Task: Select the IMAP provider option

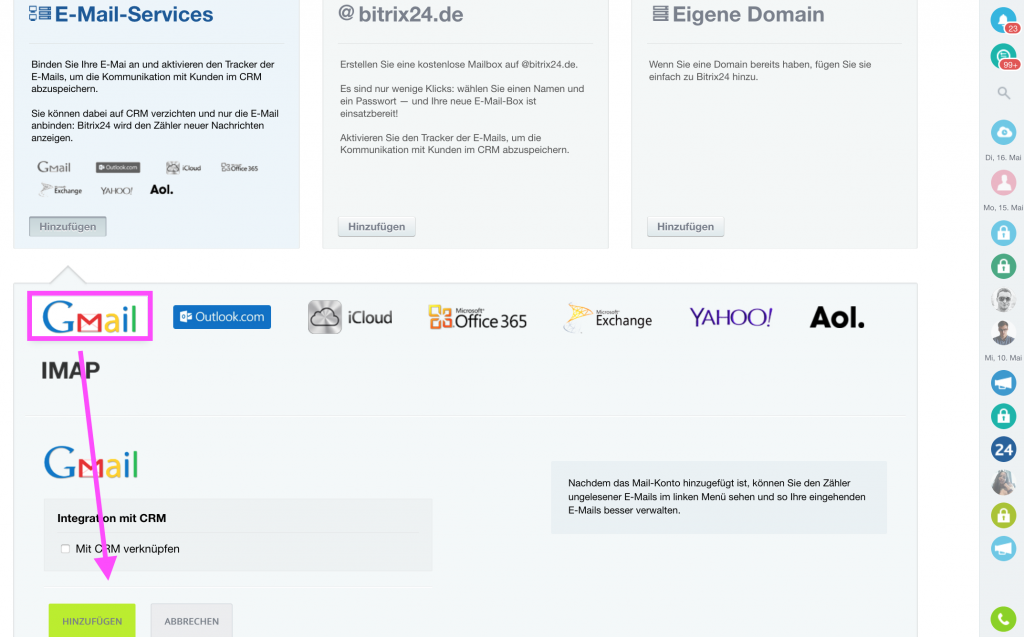Action: pos(71,370)
